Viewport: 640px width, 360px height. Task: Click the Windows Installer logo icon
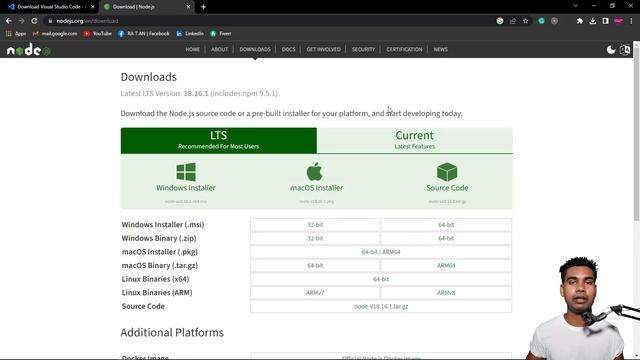[x=186, y=172]
